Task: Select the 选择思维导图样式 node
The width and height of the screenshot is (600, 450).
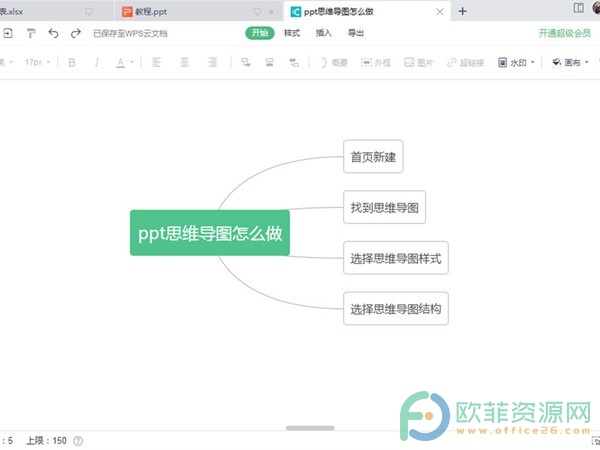Action: click(396, 258)
